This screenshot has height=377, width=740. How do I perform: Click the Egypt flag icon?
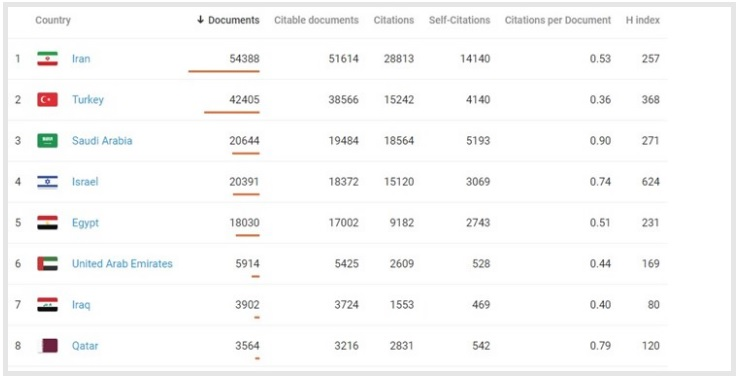47,223
